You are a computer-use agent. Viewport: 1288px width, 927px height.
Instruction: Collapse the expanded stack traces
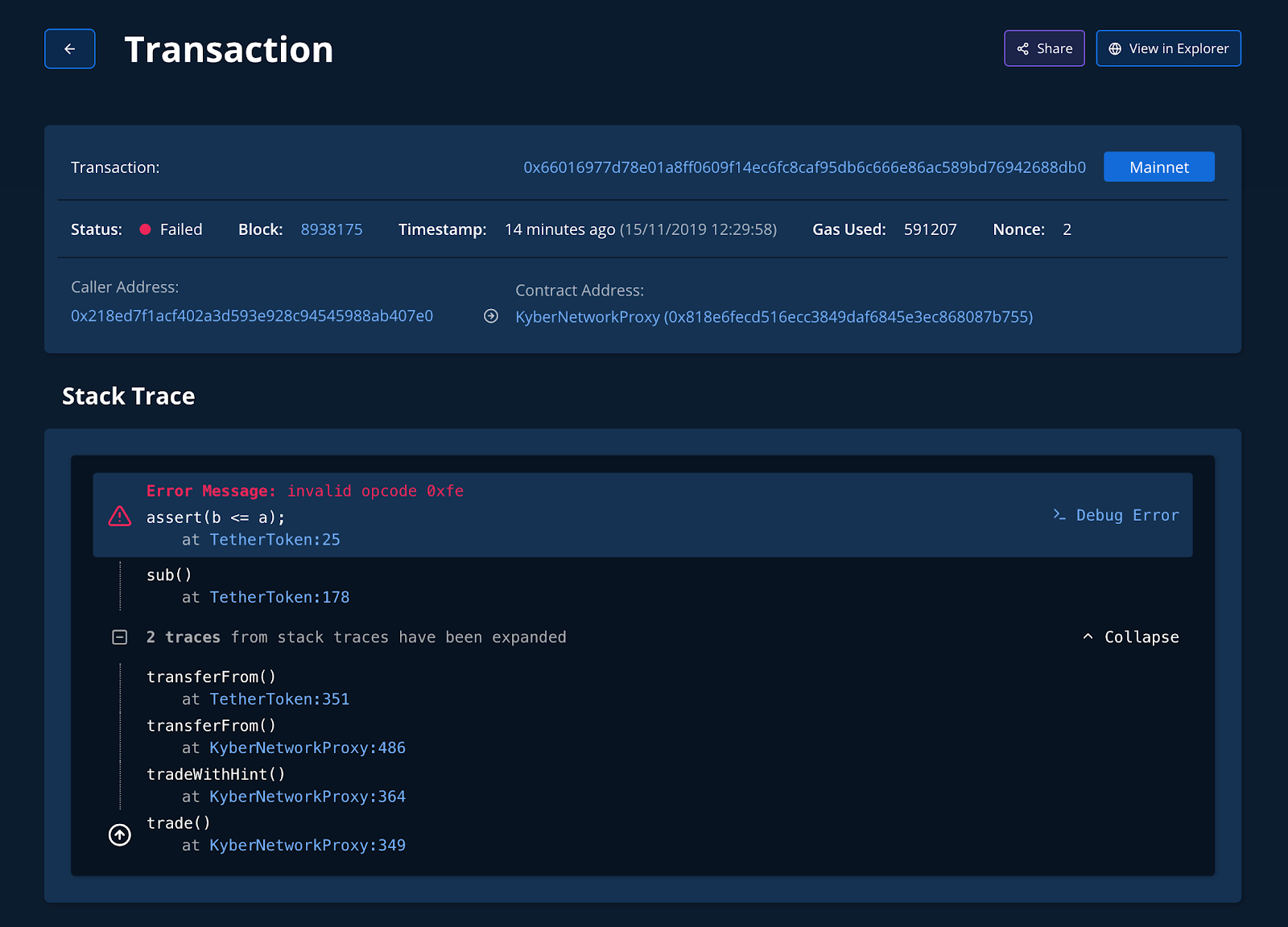(x=1130, y=637)
